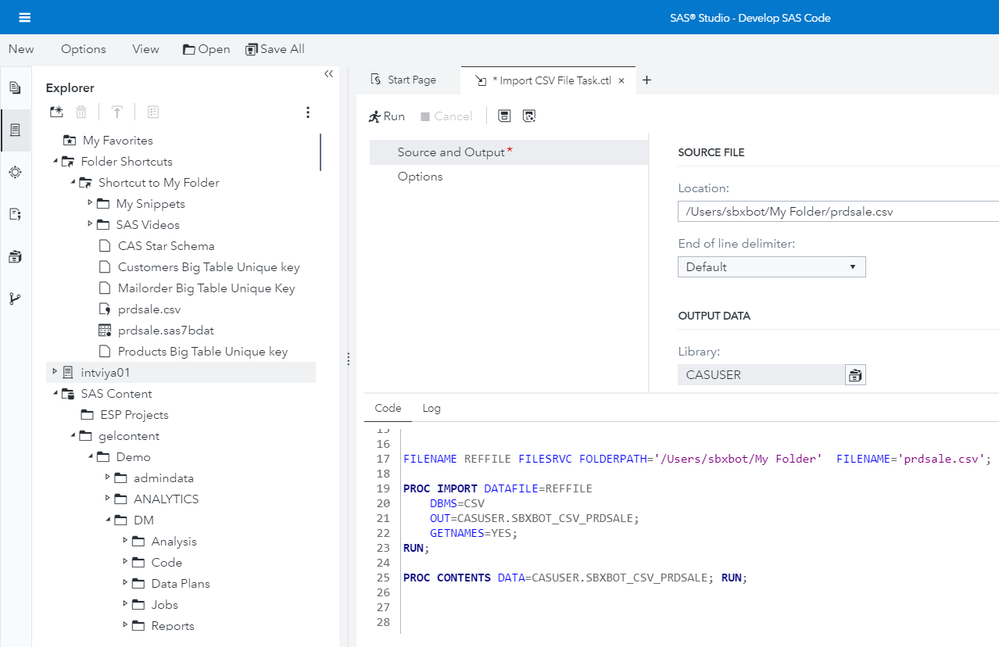Viewport: 999px width, 647px height.
Task: Click the Upload icon in Explorer toolbar
Action: [x=117, y=112]
